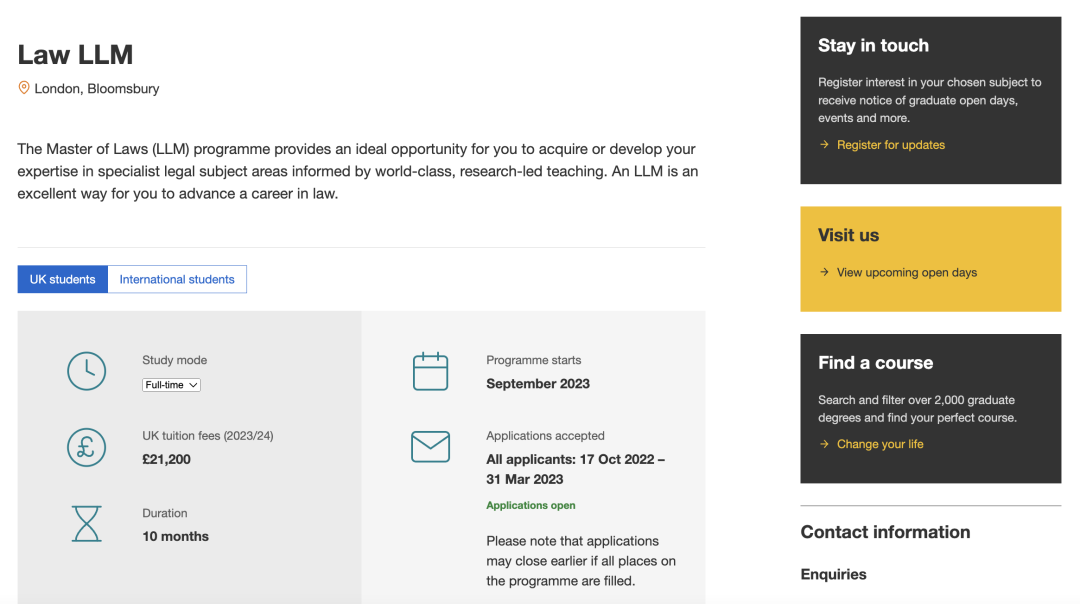The image size is (1080, 604).
Task: Click the pound sign tuition fees icon
Action: pyautogui.click(x=87, y=447)
